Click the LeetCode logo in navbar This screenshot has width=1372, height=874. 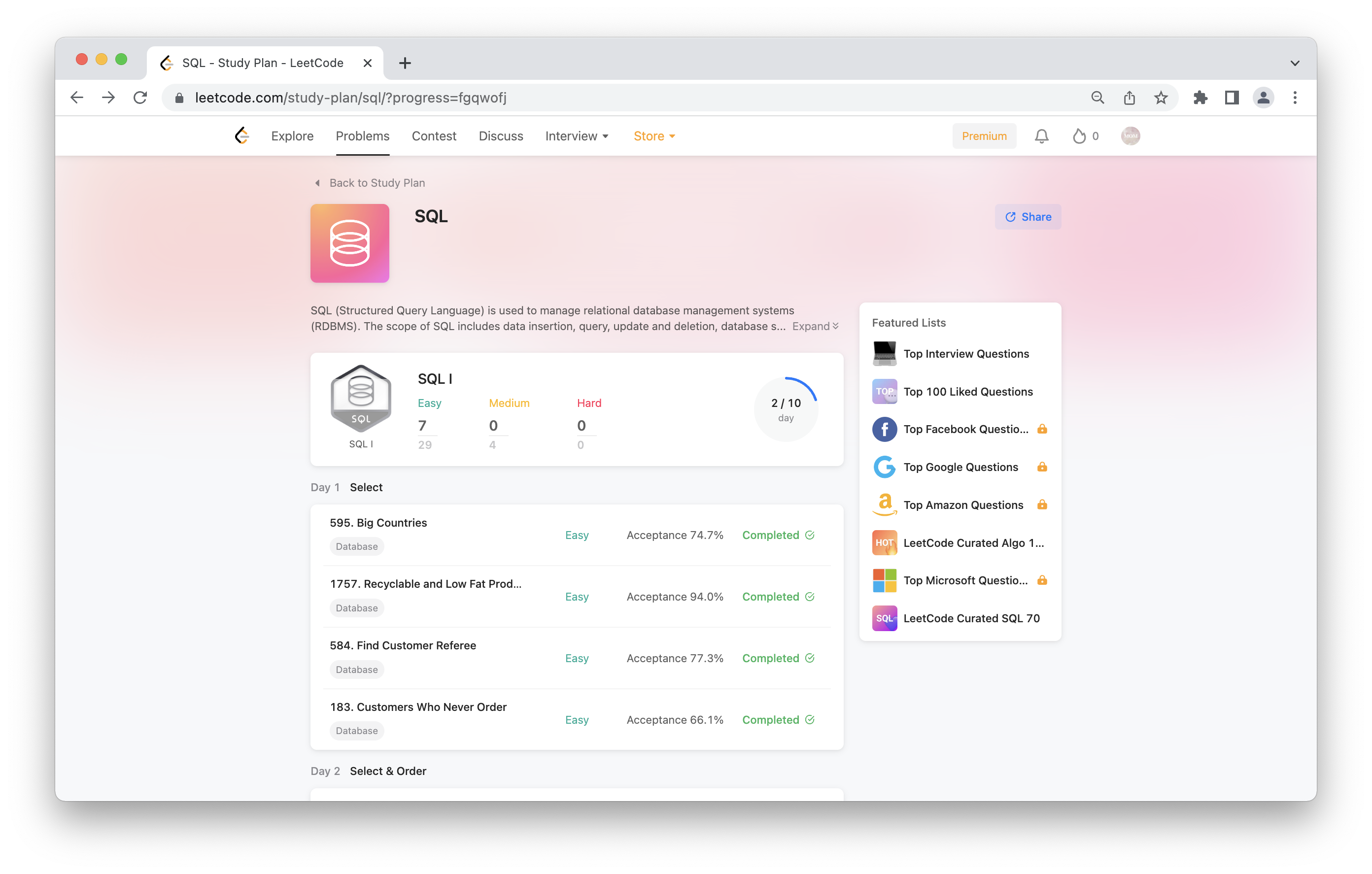[242, 135]
